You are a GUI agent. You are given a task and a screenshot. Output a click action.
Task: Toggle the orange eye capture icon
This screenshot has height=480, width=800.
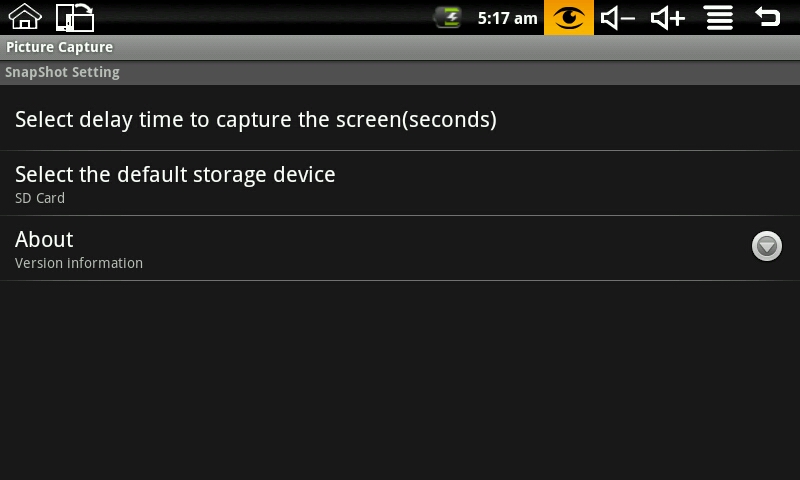[x=569, y=17]
